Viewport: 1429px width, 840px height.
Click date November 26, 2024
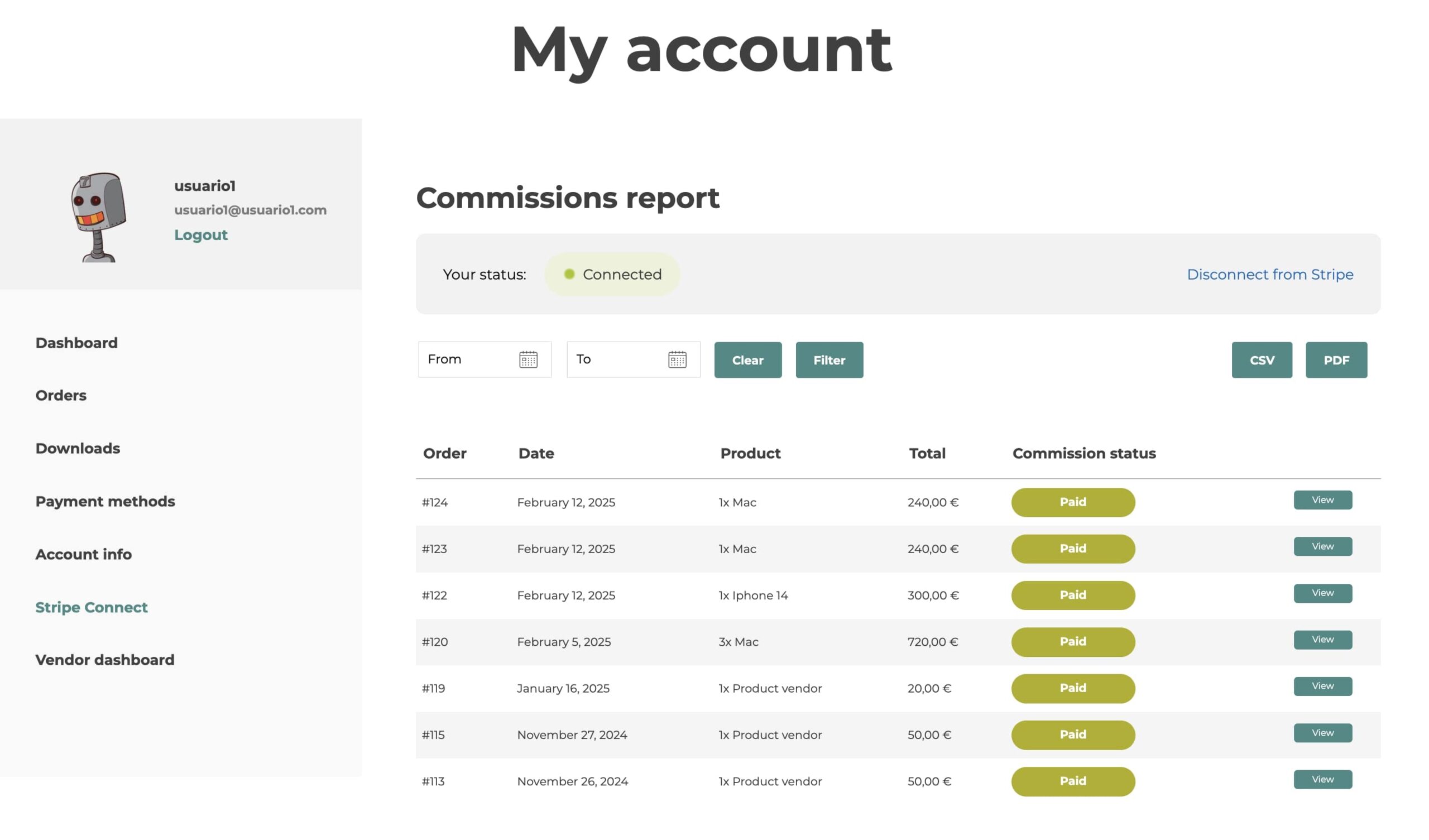573,781
